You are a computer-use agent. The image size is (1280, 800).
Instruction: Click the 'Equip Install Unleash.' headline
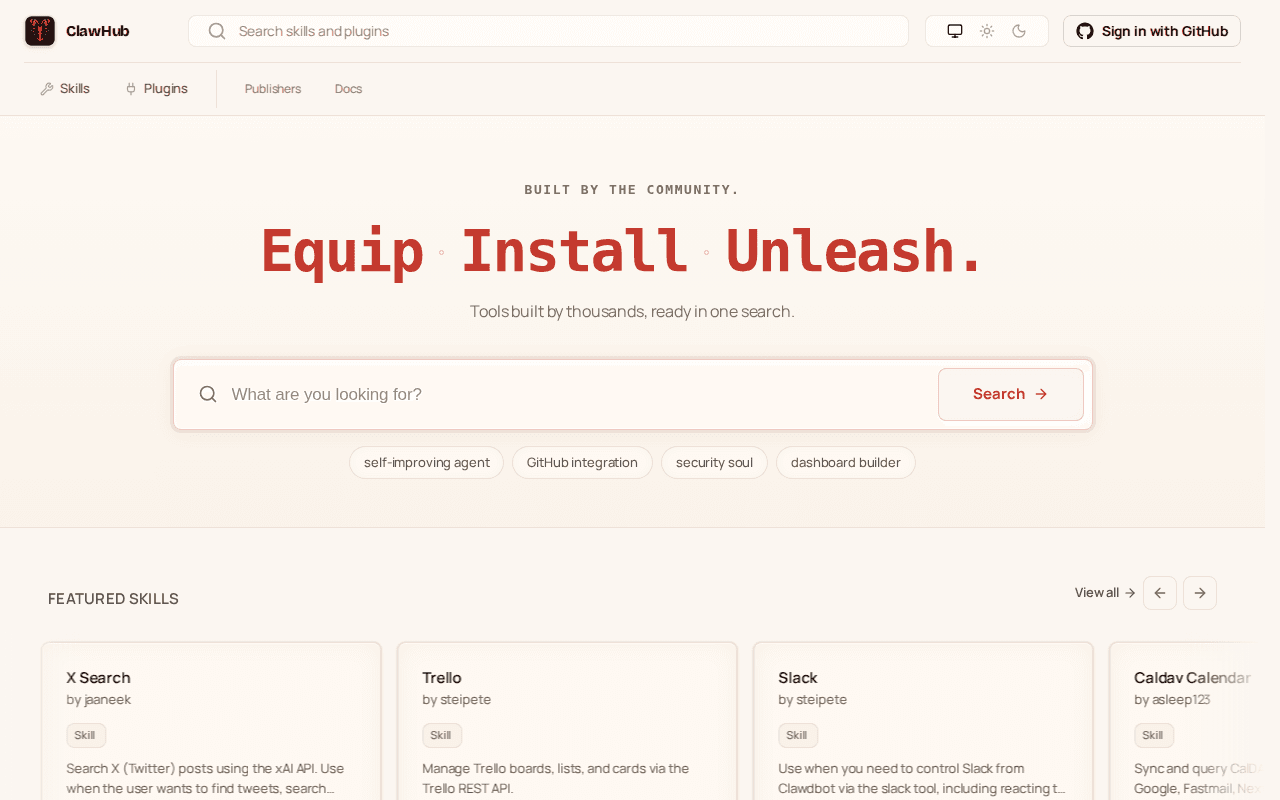623,251
